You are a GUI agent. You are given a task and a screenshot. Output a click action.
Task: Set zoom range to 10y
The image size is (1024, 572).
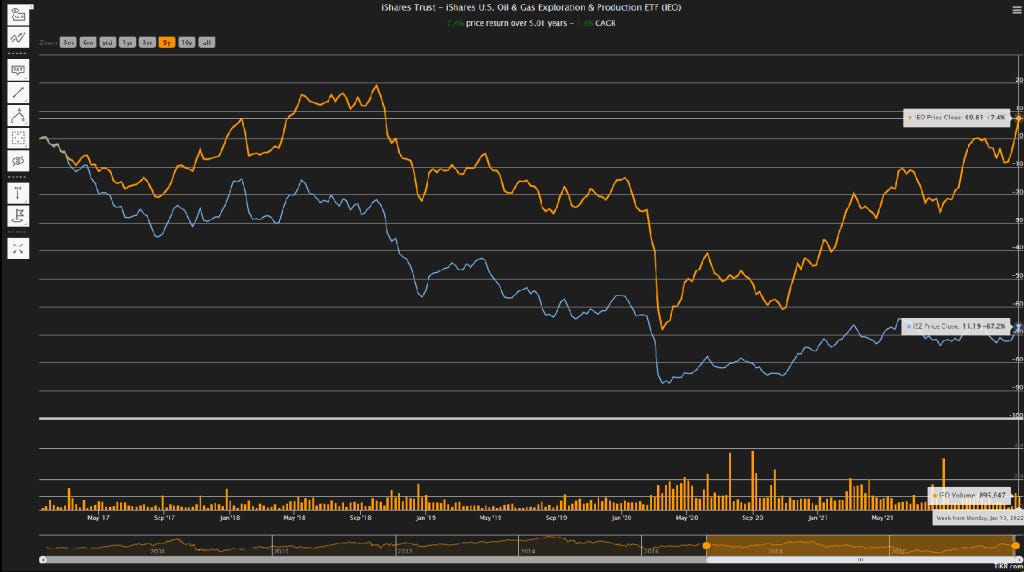(187, 42)
